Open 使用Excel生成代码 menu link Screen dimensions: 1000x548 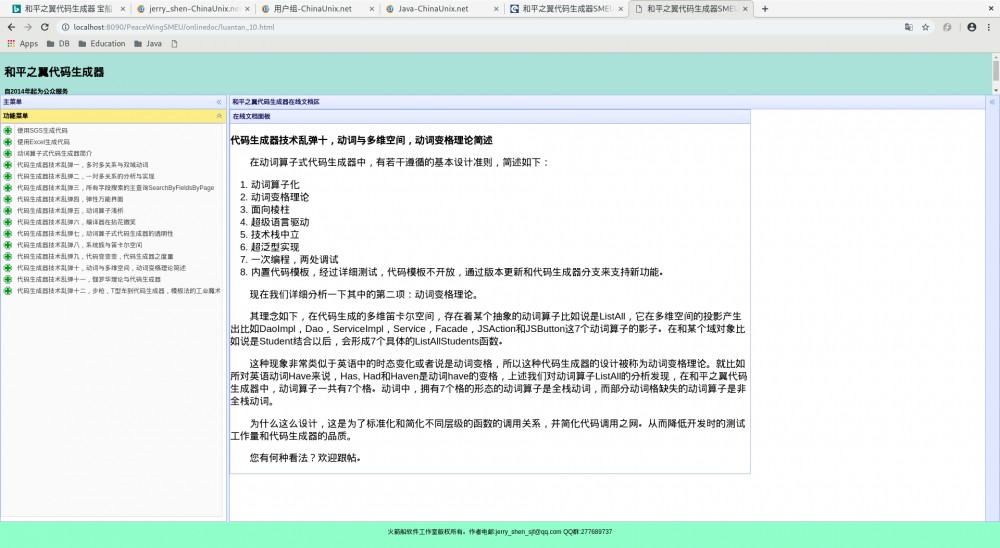coord(43,142)
